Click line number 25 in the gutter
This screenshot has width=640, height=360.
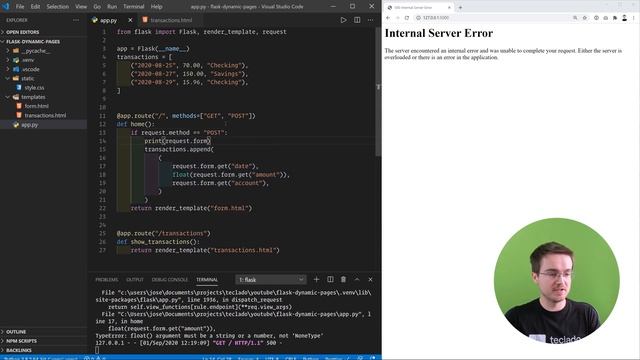pos(102,233)
